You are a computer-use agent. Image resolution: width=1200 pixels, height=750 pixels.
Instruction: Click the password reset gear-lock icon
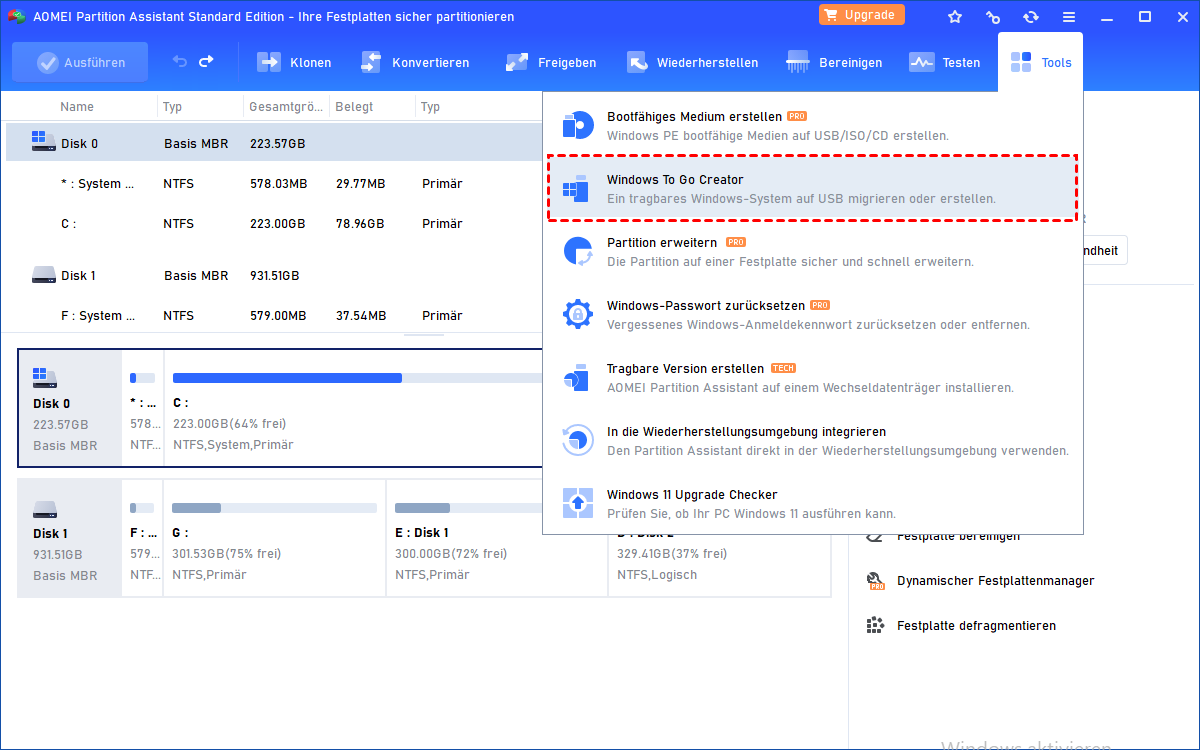(x=578, y=314)
